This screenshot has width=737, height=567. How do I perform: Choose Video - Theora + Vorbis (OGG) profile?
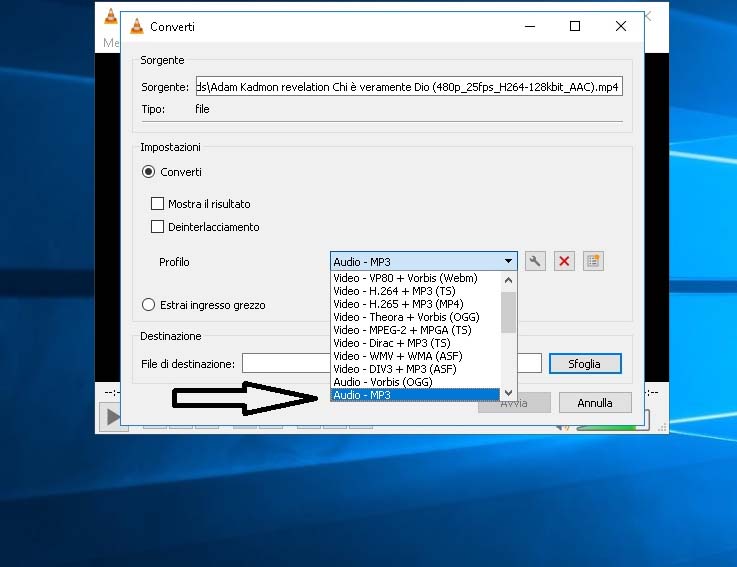(416, 317)
